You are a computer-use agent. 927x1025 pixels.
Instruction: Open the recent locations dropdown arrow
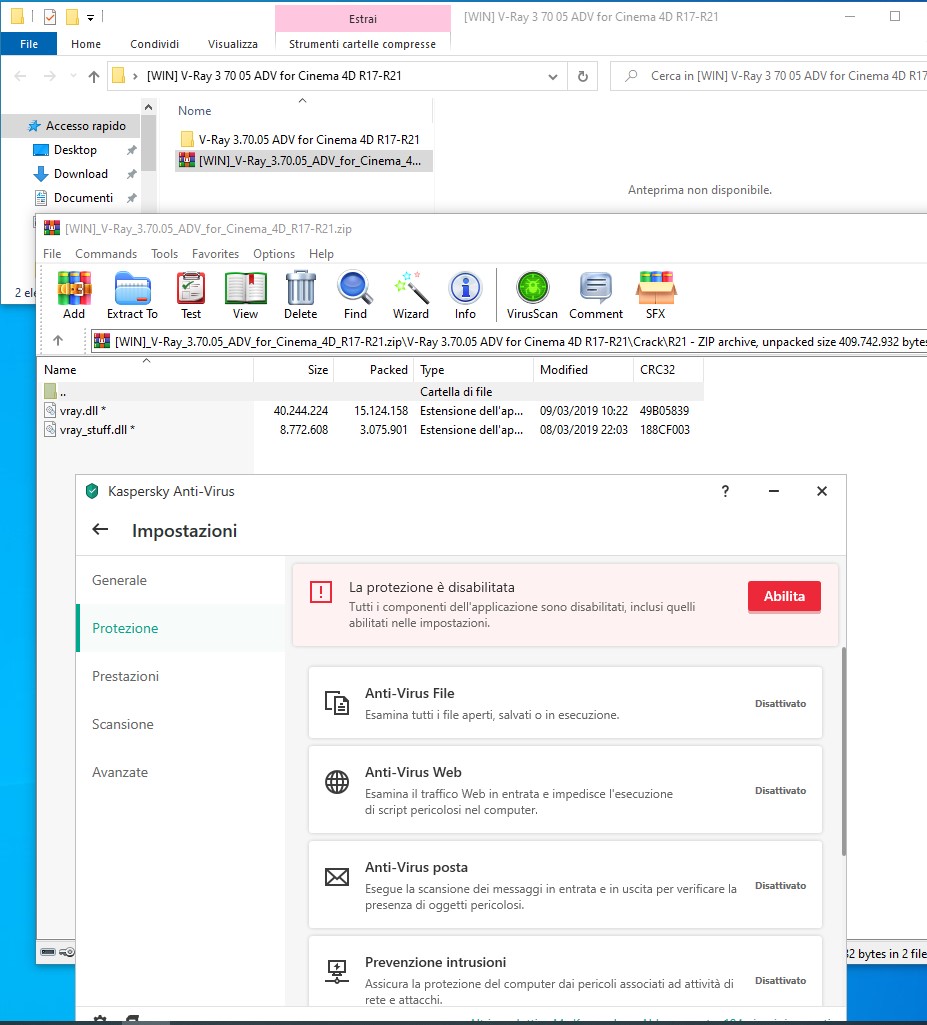pos(73,76)
